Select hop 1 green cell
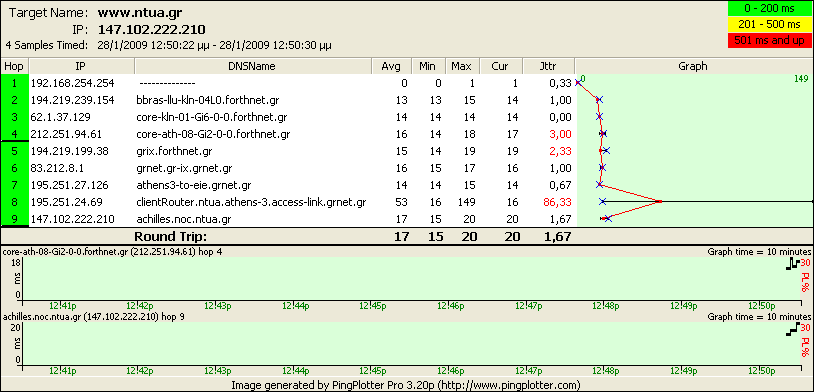This screenshot has width=814, height=392. (x=15, y=83)
